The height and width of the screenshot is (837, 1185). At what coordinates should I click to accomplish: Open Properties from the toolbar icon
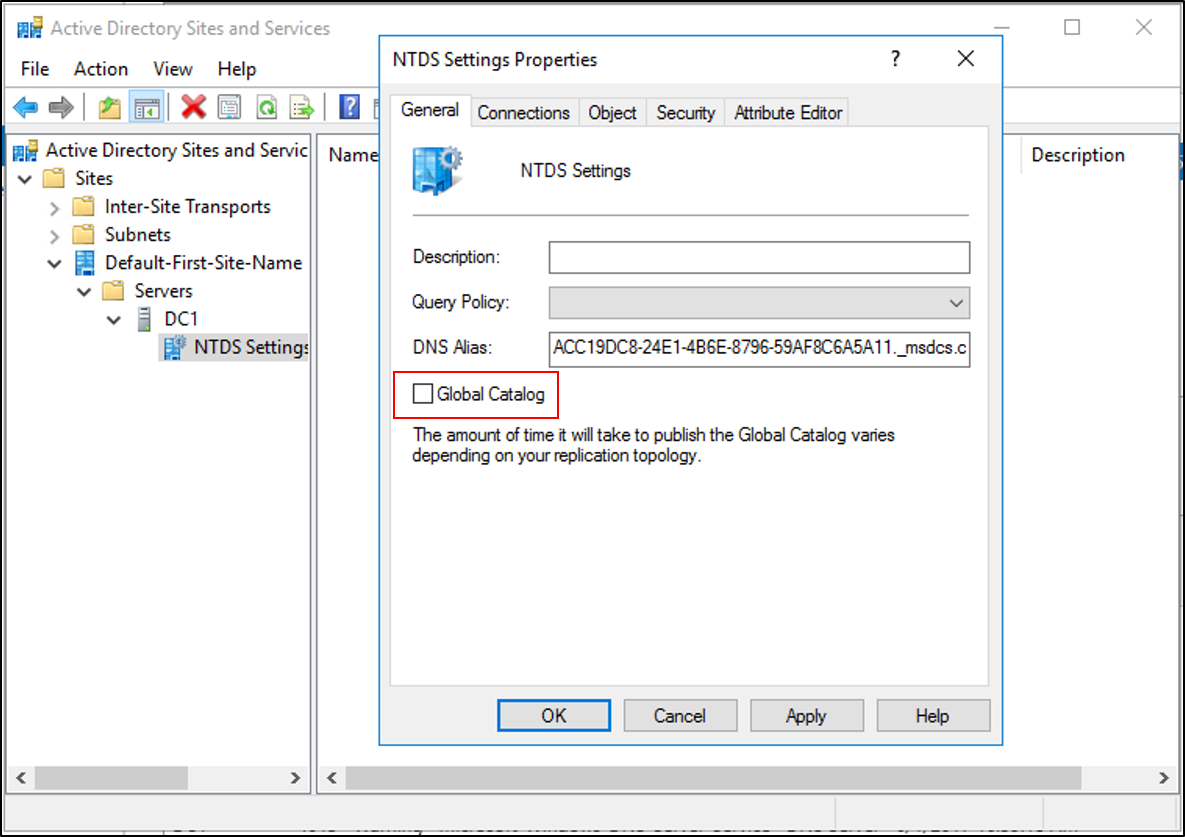click(229, 107)
